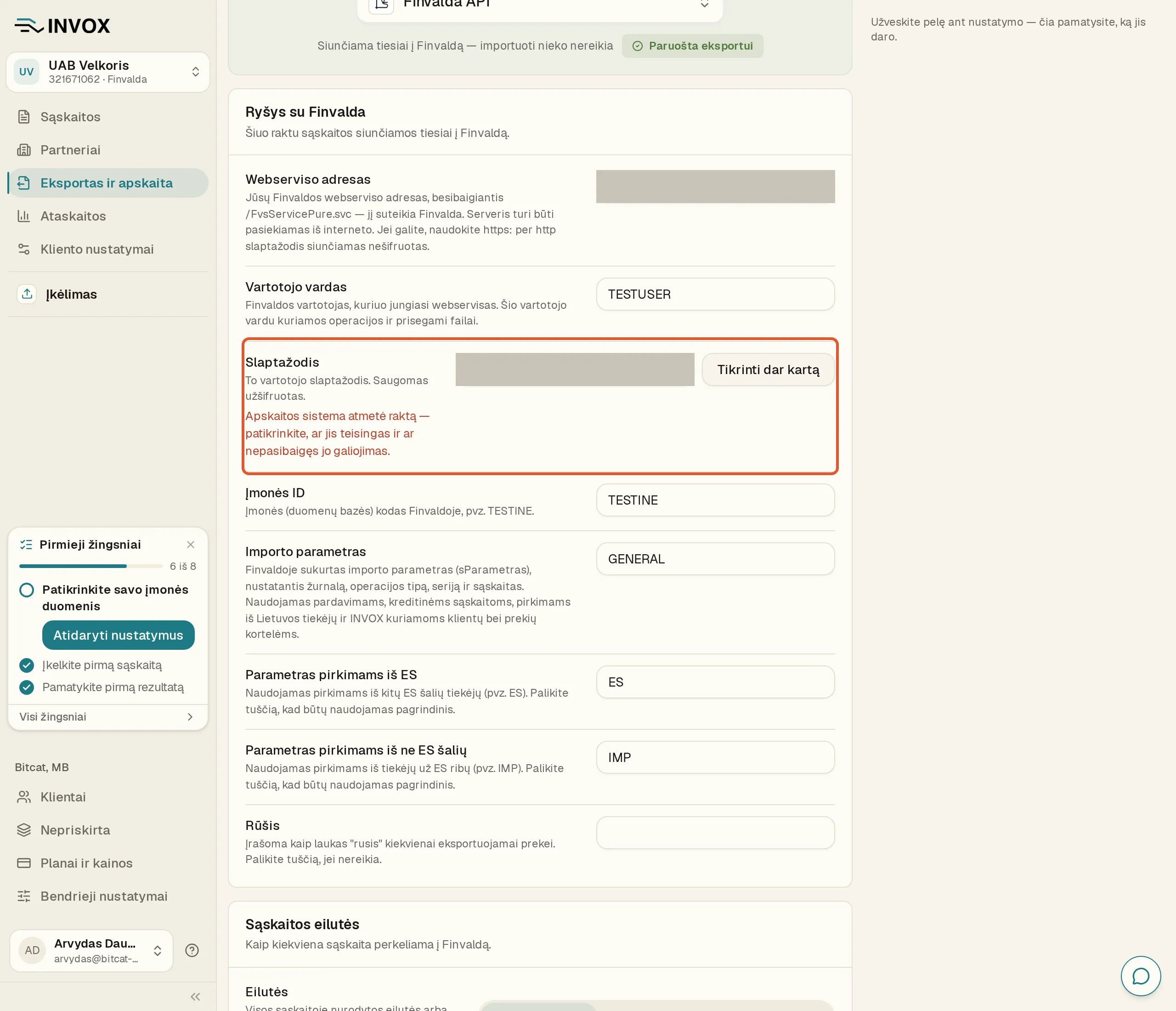This screenshot has height=1011, width=1176.
Task: Click the AD user avatar
Action: (32, 951)
